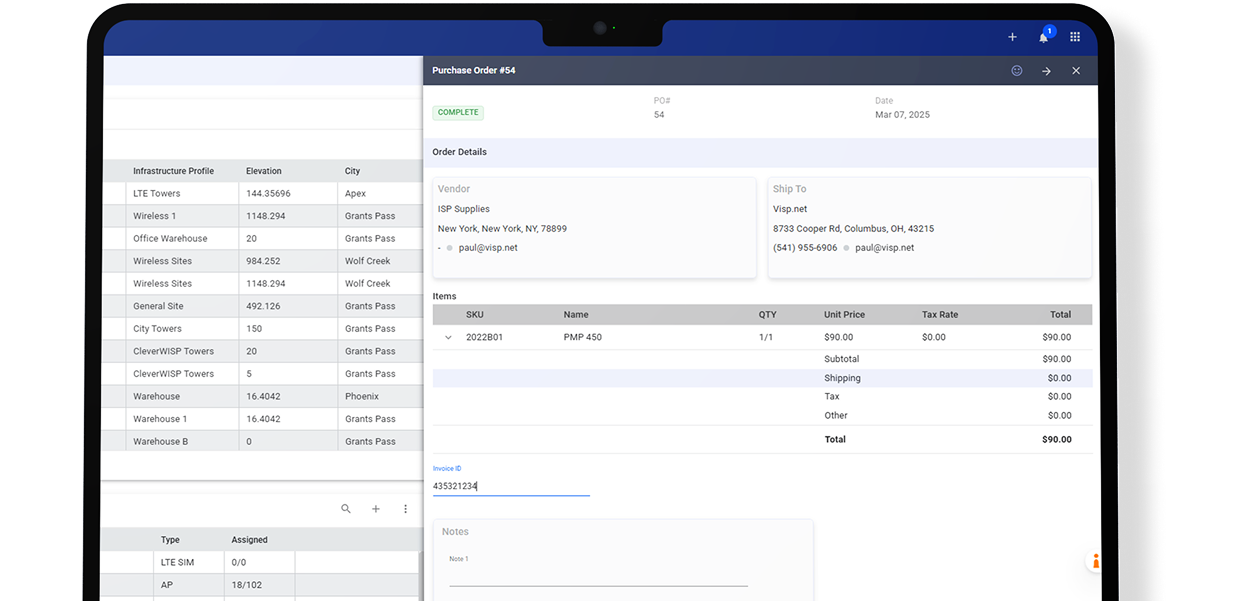The width and height of the screenshot is (1250, 601).
Task: Click the SKU value 2022B01
Action: click(484, 338)
